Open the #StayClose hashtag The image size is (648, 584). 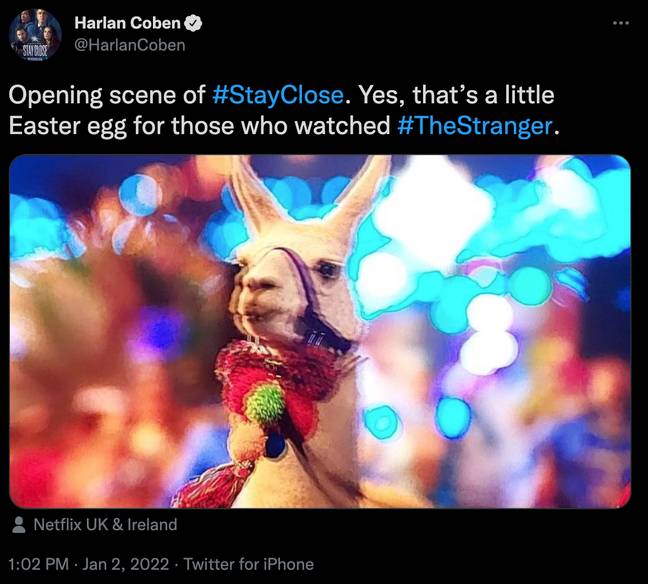click(x=278, y=95)
